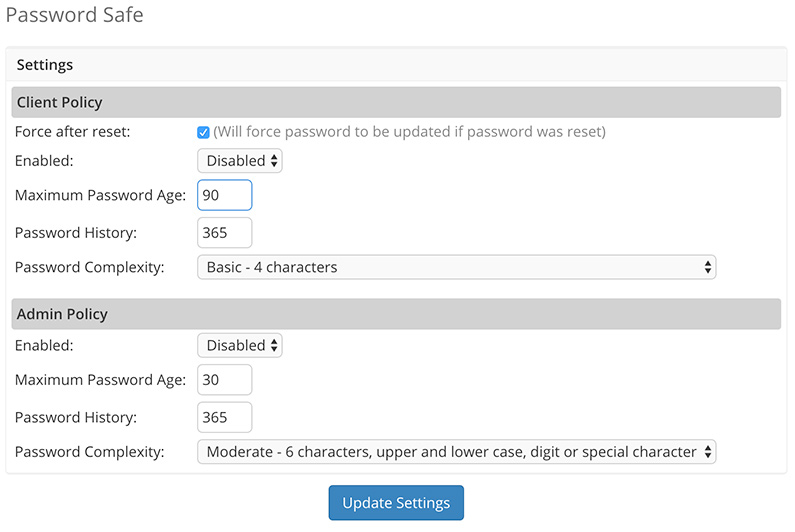This screenshot has height=532, width=795.
Task: Expand the Basic - 4 characters complexity dropdown
Action: click(x=456, y=268)
